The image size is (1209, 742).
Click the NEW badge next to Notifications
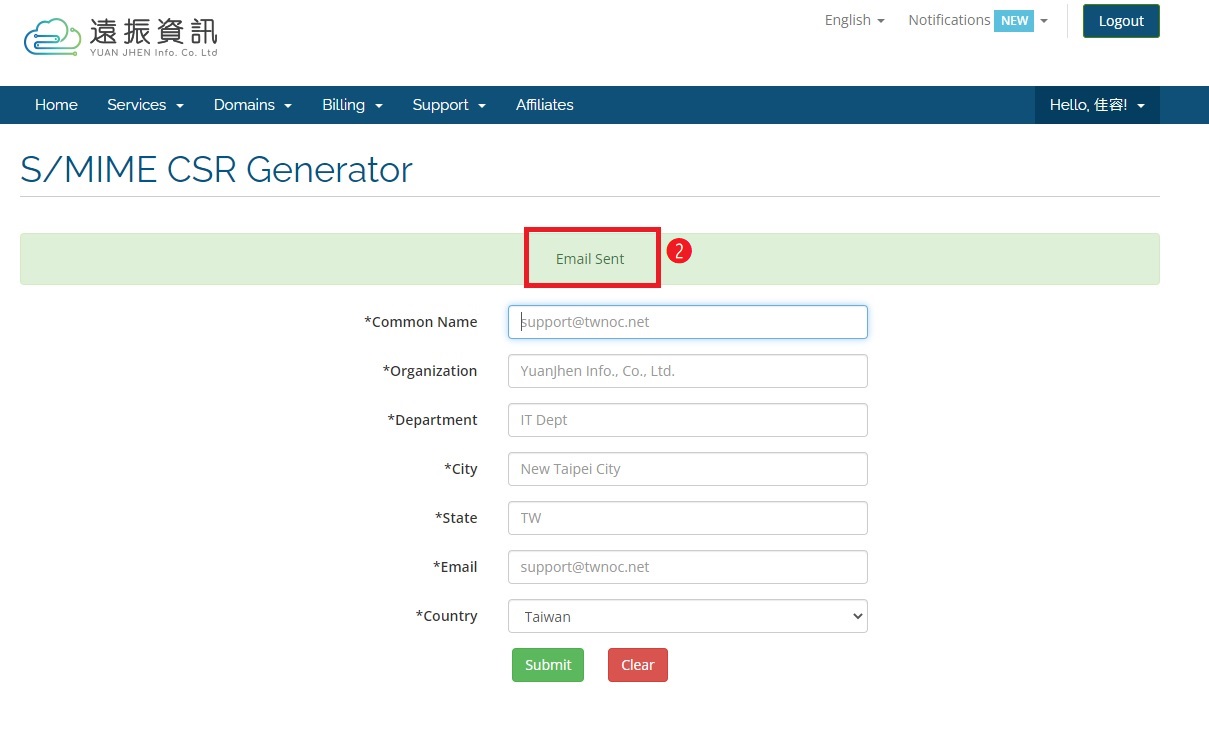[x=1014, y=19]
